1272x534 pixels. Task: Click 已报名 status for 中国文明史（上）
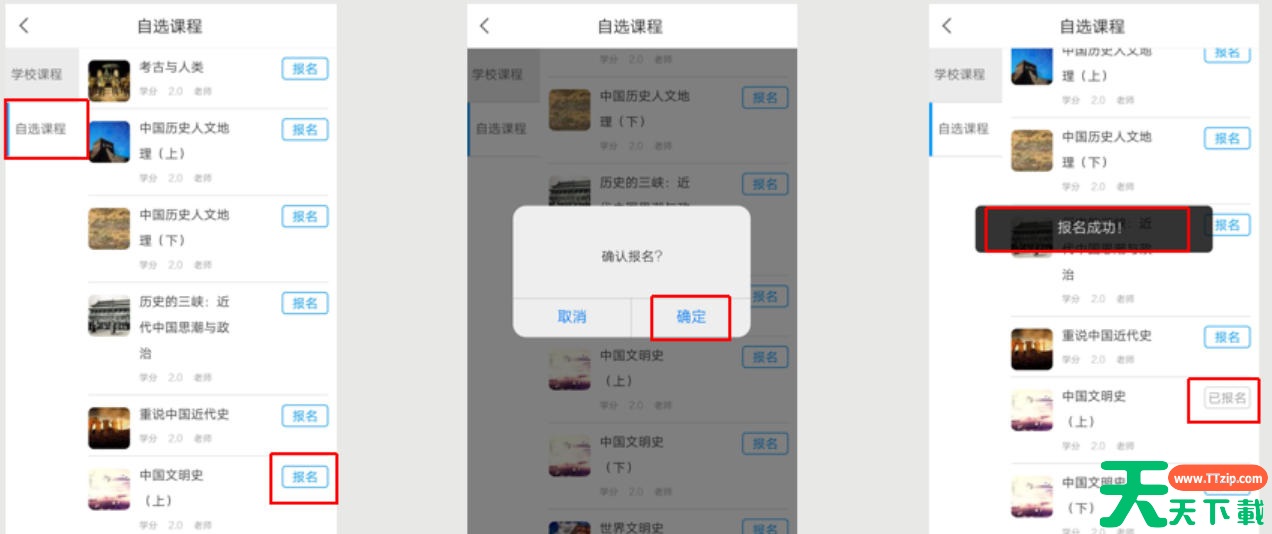click(x=1227, y=398)
